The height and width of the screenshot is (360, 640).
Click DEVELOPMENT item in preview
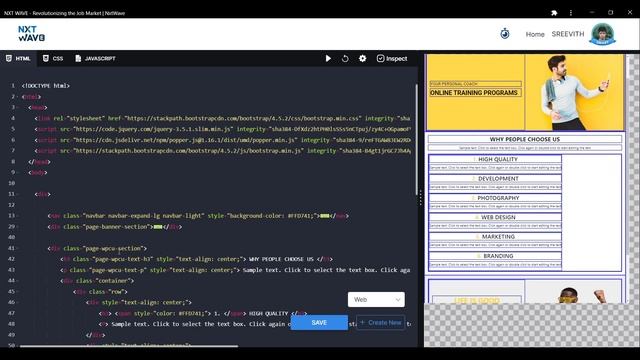(x=495, y=178)
